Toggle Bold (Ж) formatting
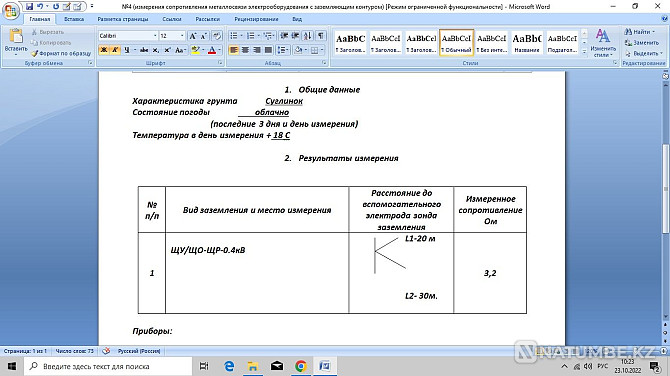The image size is (670, 376). click(x=103, y=50)
